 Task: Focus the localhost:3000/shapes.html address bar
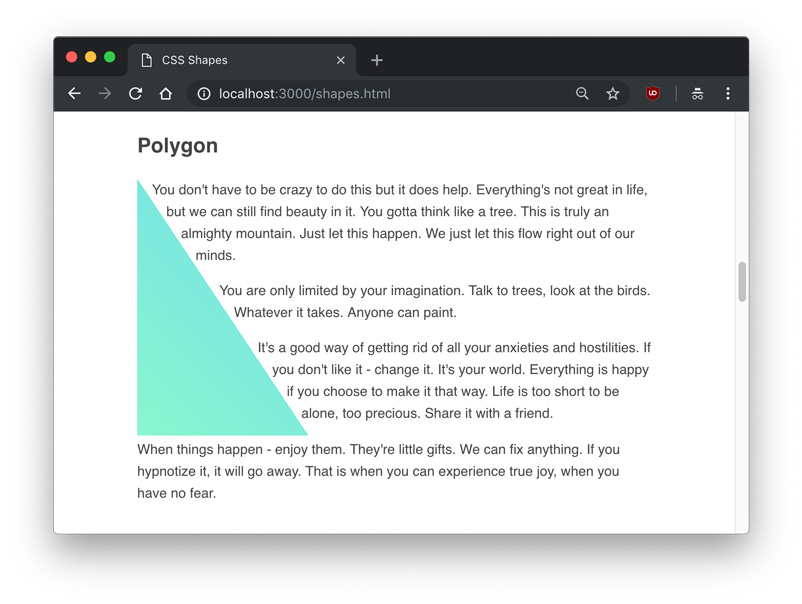coord(380,94)
